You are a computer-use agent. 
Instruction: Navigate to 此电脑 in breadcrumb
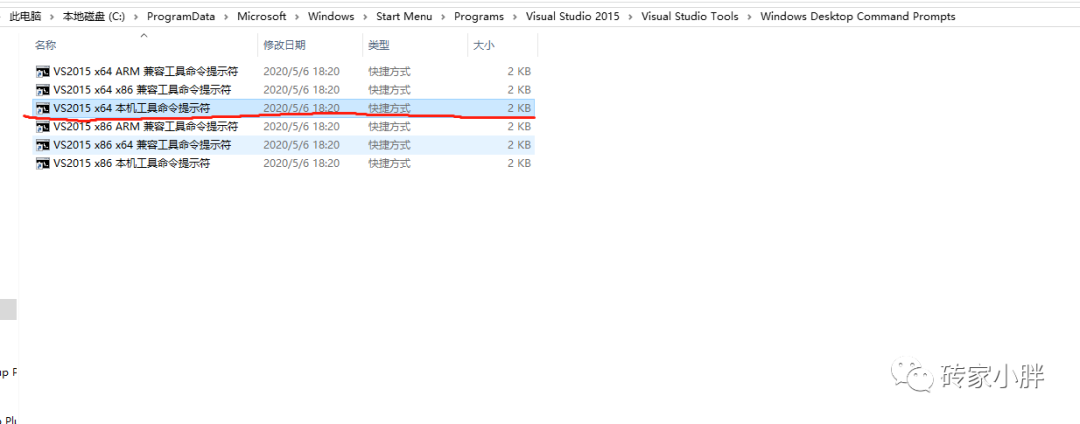click(25, 16)
